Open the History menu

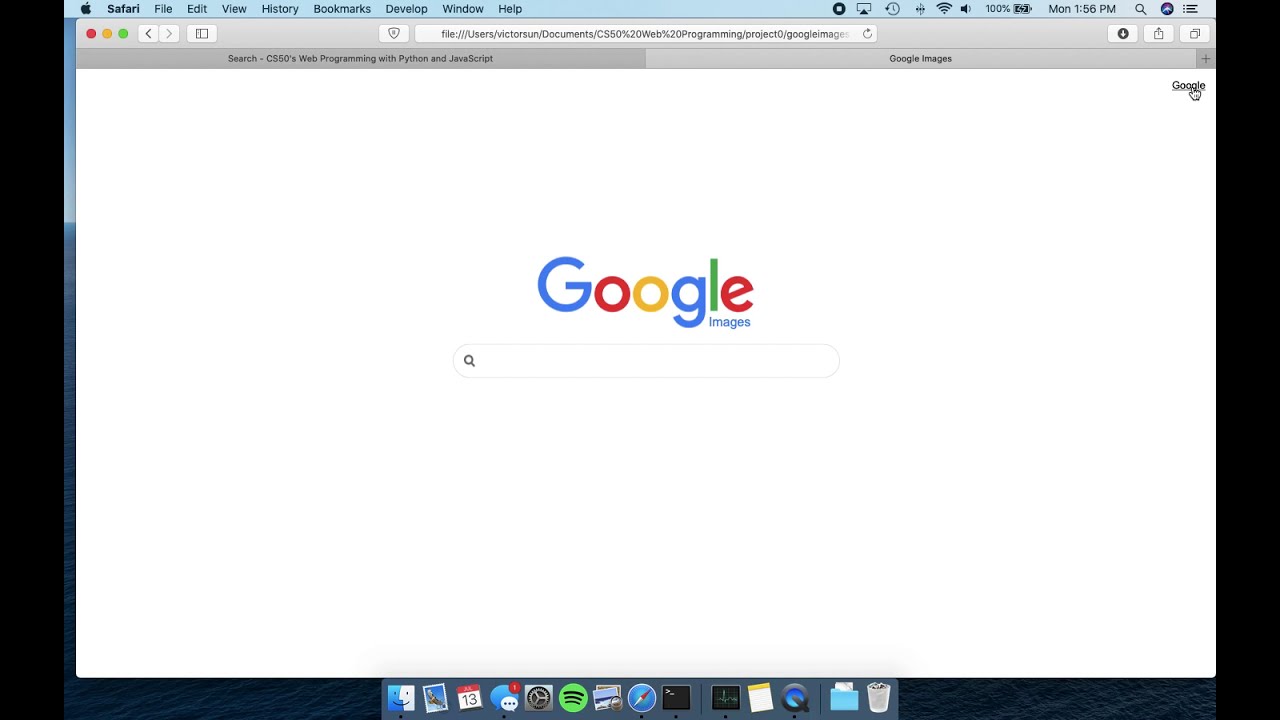click(280, 9)
